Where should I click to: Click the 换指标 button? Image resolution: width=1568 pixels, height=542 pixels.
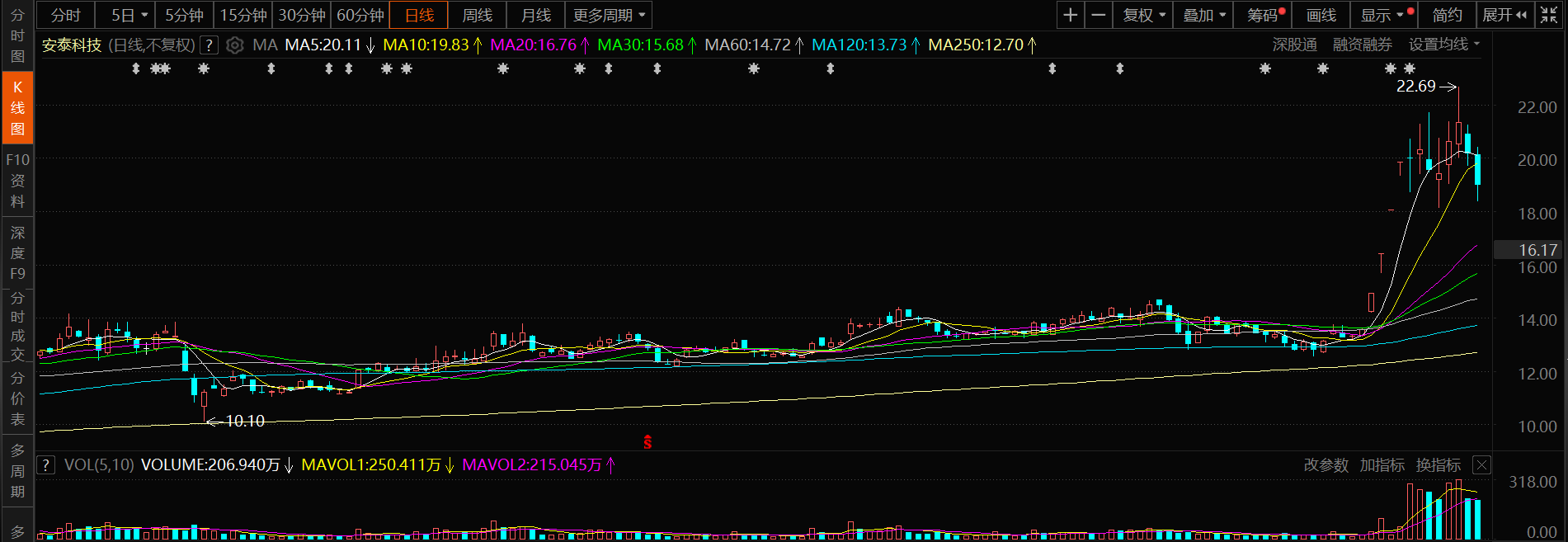pyautogui.click(x=1439, y=465)
